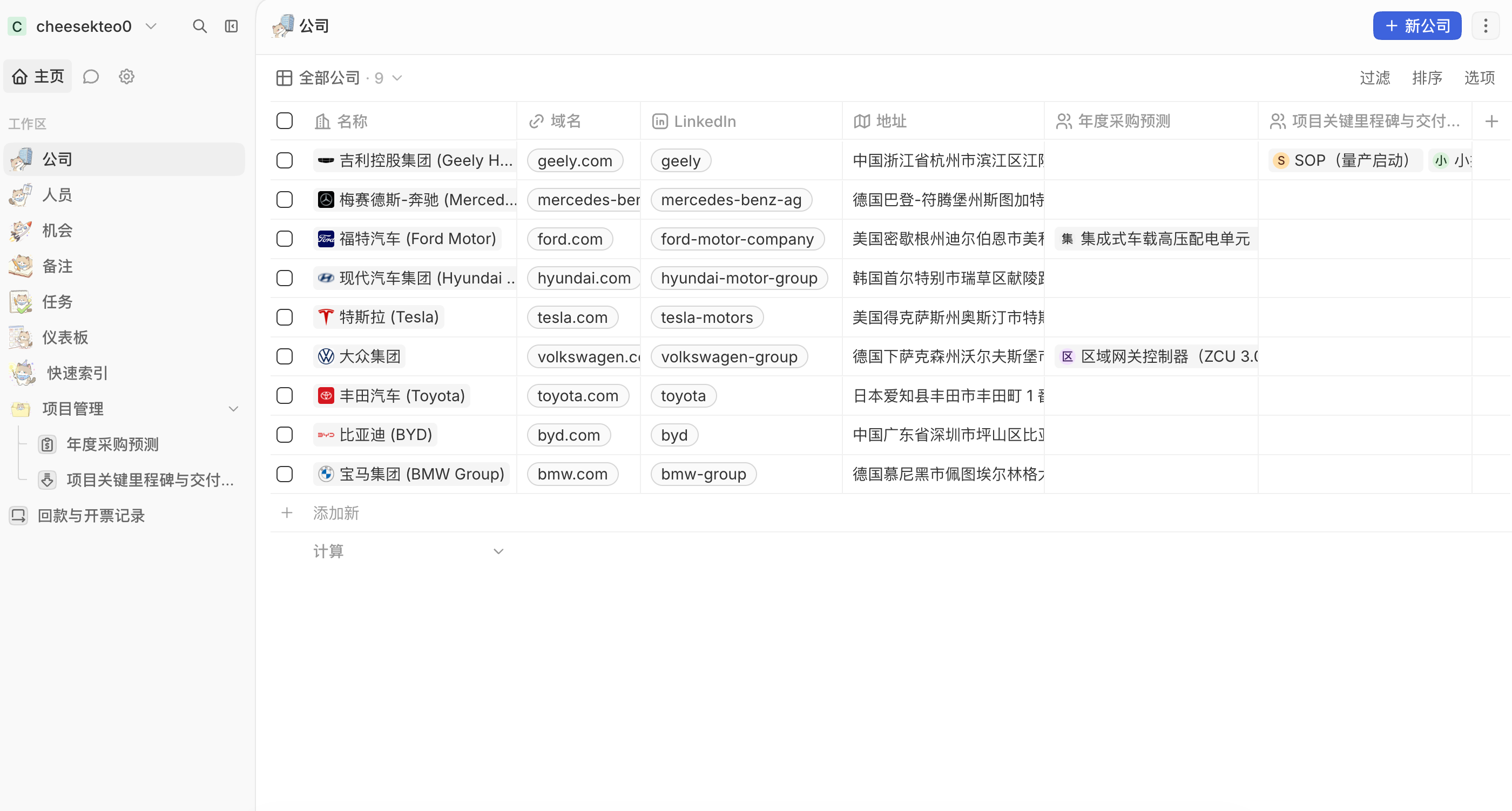
Task: Open 年度采购预测 sidebar item
Action: (139, 444)
